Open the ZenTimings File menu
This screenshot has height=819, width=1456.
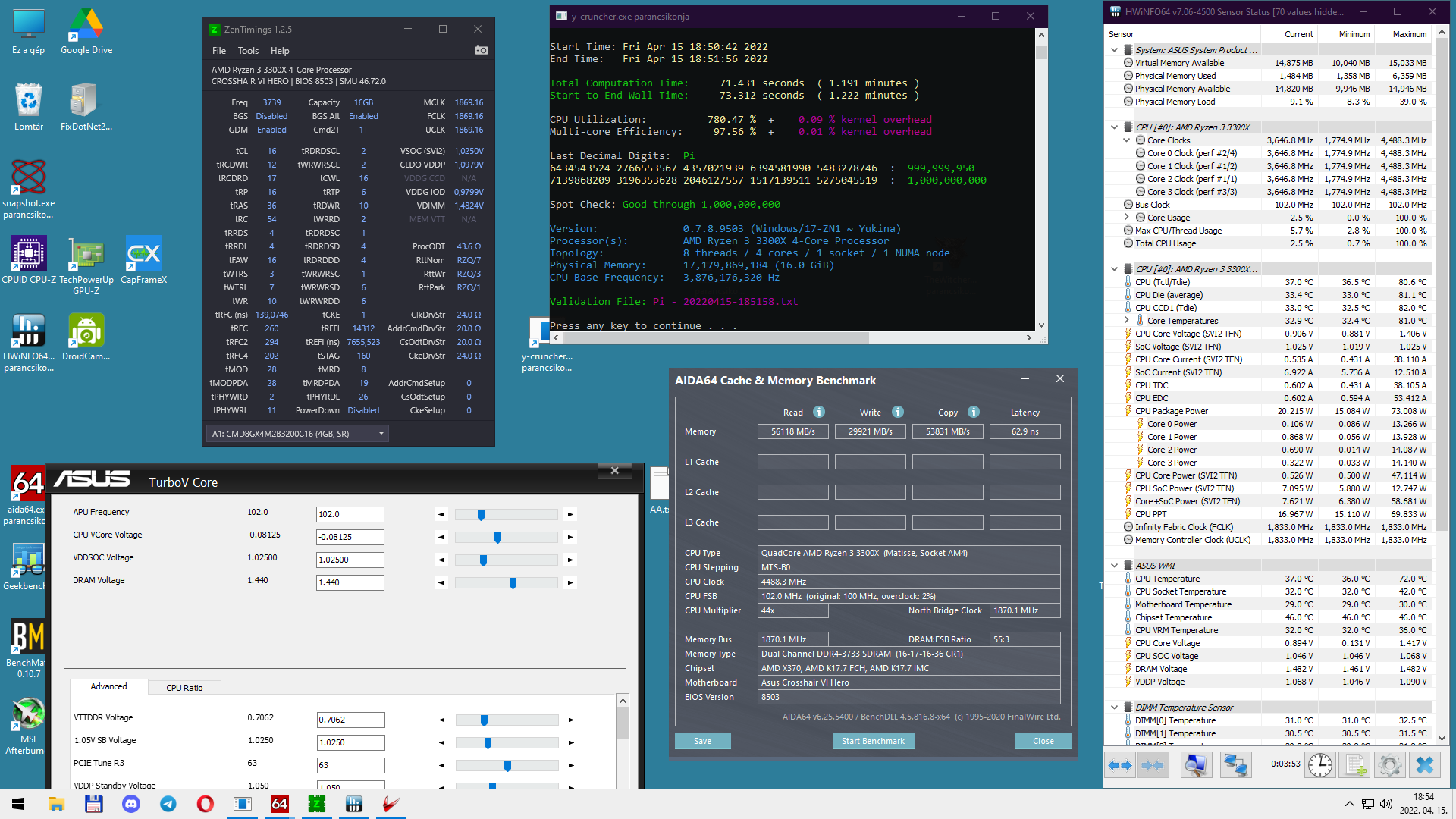pyautogui.click(x=219, y=51)
